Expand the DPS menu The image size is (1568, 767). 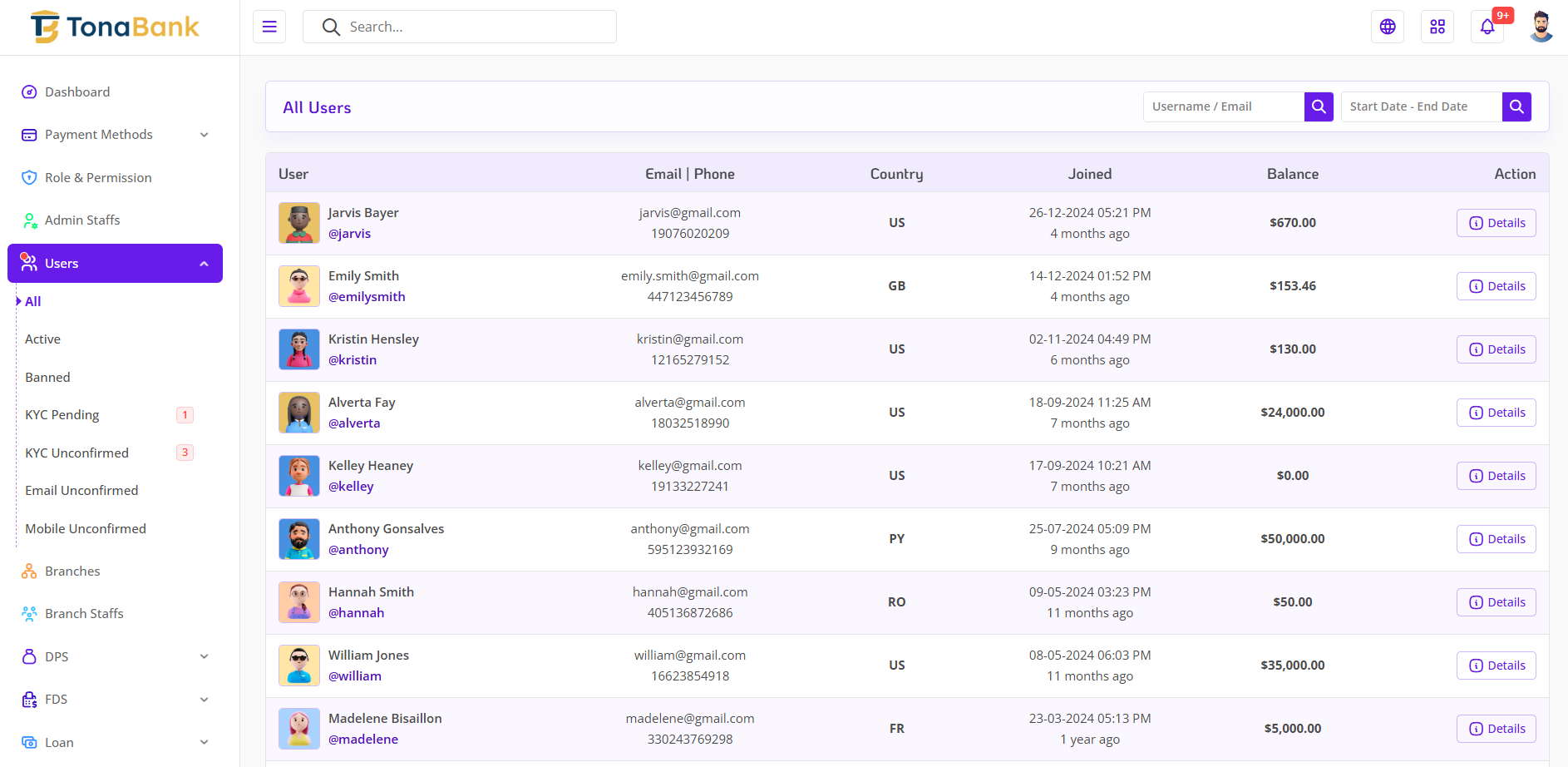[115, 656]
